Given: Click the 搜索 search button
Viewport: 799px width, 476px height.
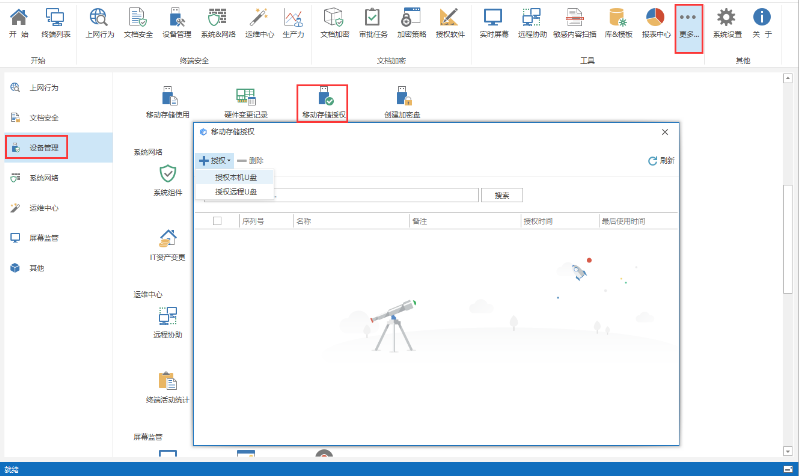Looking at the screenshot, I should [502, 195].
